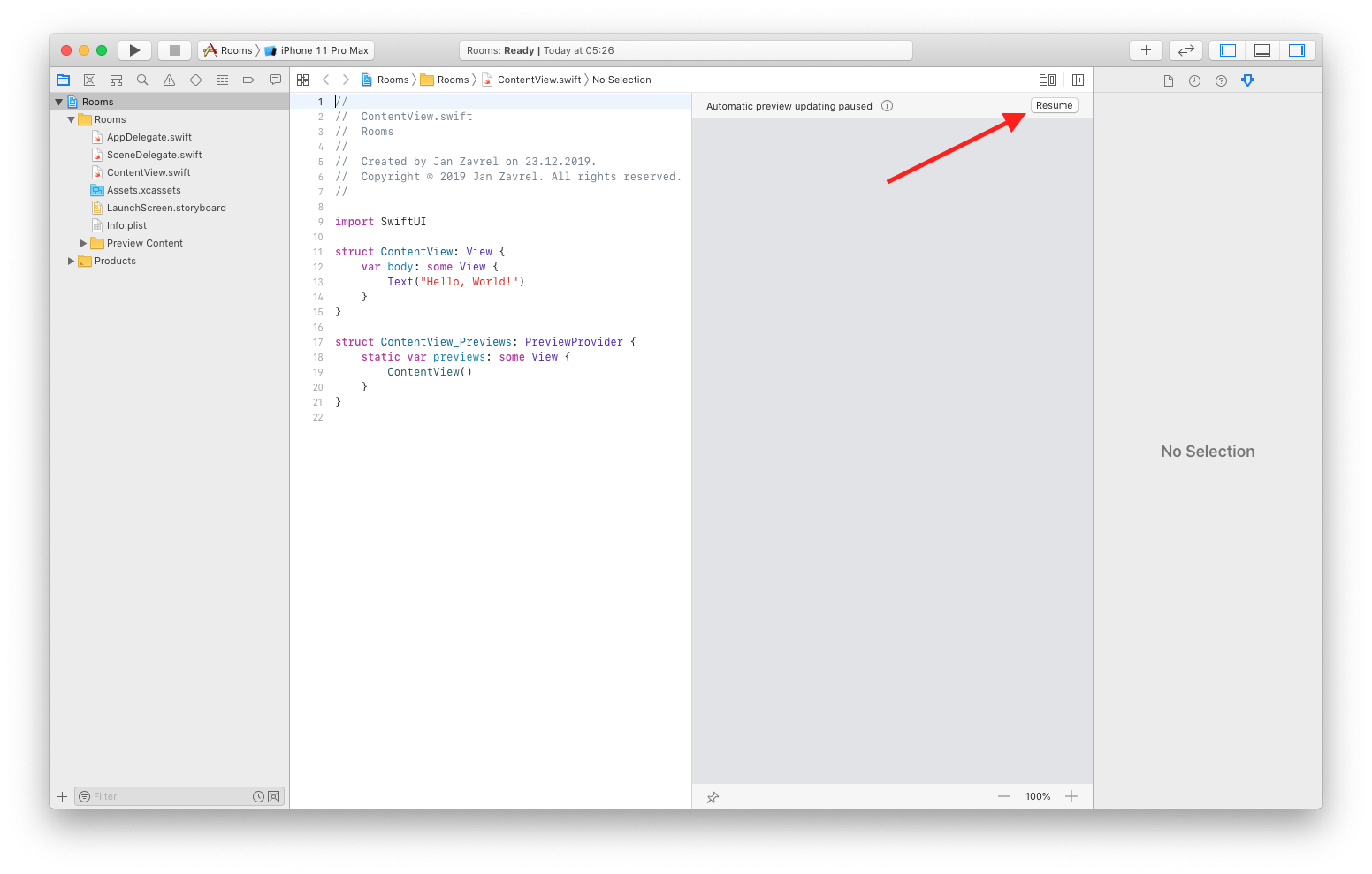Add a new editor pane with the split icon
Screen dimensions: 1372x874
(x=1078, y=79)
